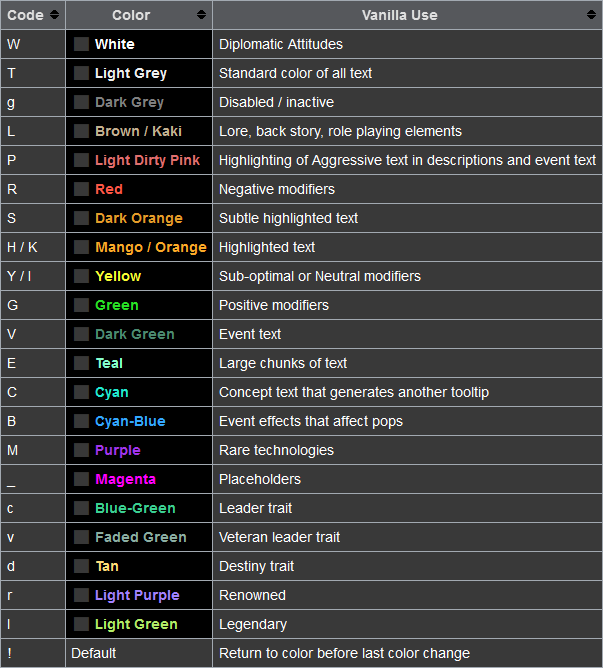Sort table by Vanilla Use column arrows
Screen dimensions: 603x668
pyautogui.click(x=591, y=15)
